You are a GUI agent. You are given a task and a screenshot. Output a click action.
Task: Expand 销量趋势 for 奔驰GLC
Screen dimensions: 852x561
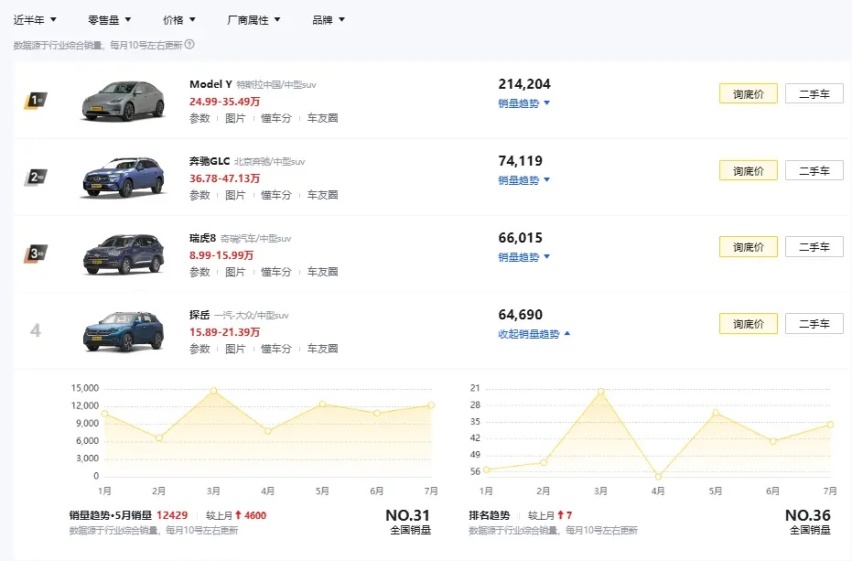pyautogui.click(x=524, y=180)
